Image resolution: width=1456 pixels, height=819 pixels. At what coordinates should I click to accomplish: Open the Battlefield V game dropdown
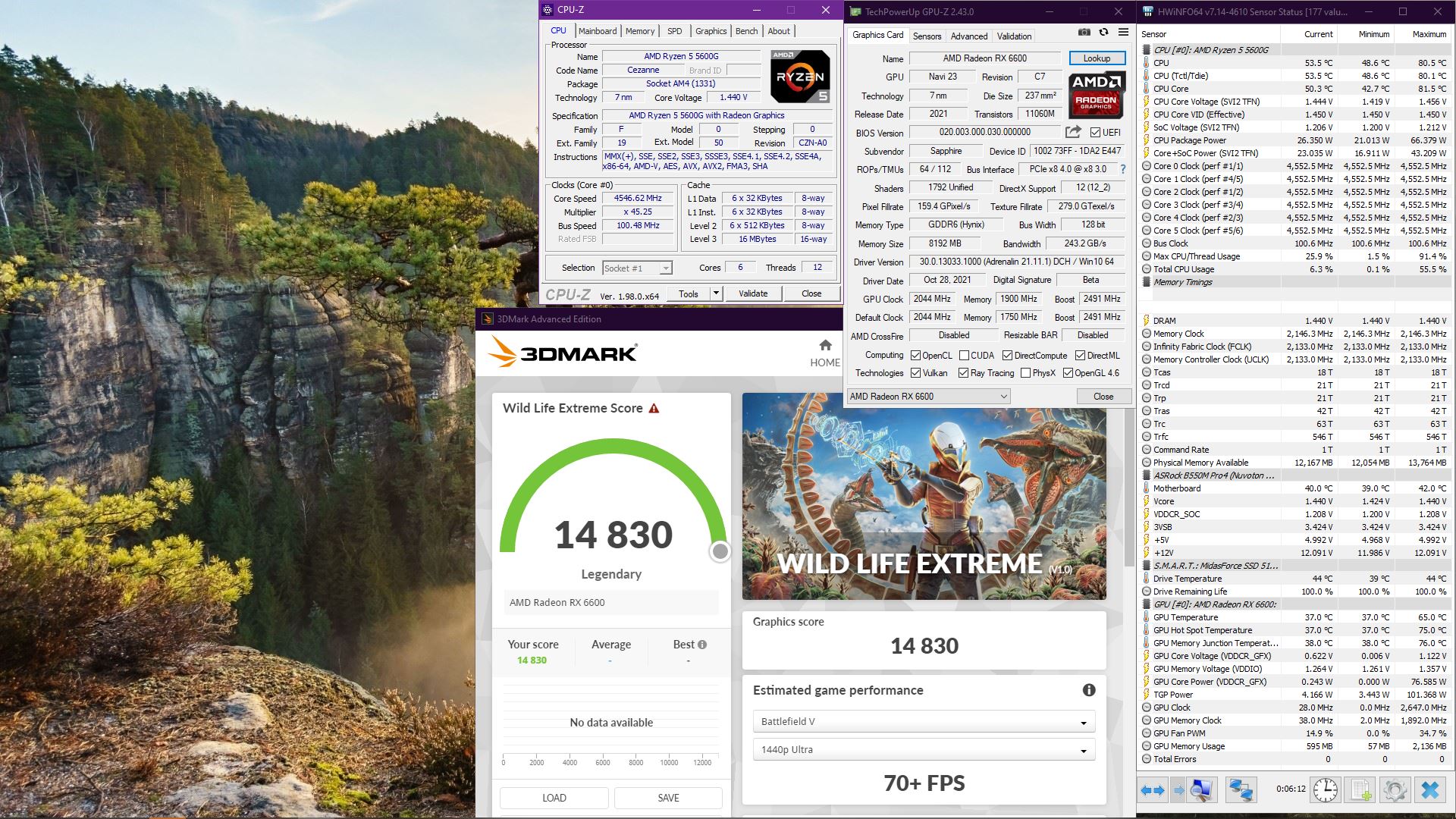(x=924, y=722)
